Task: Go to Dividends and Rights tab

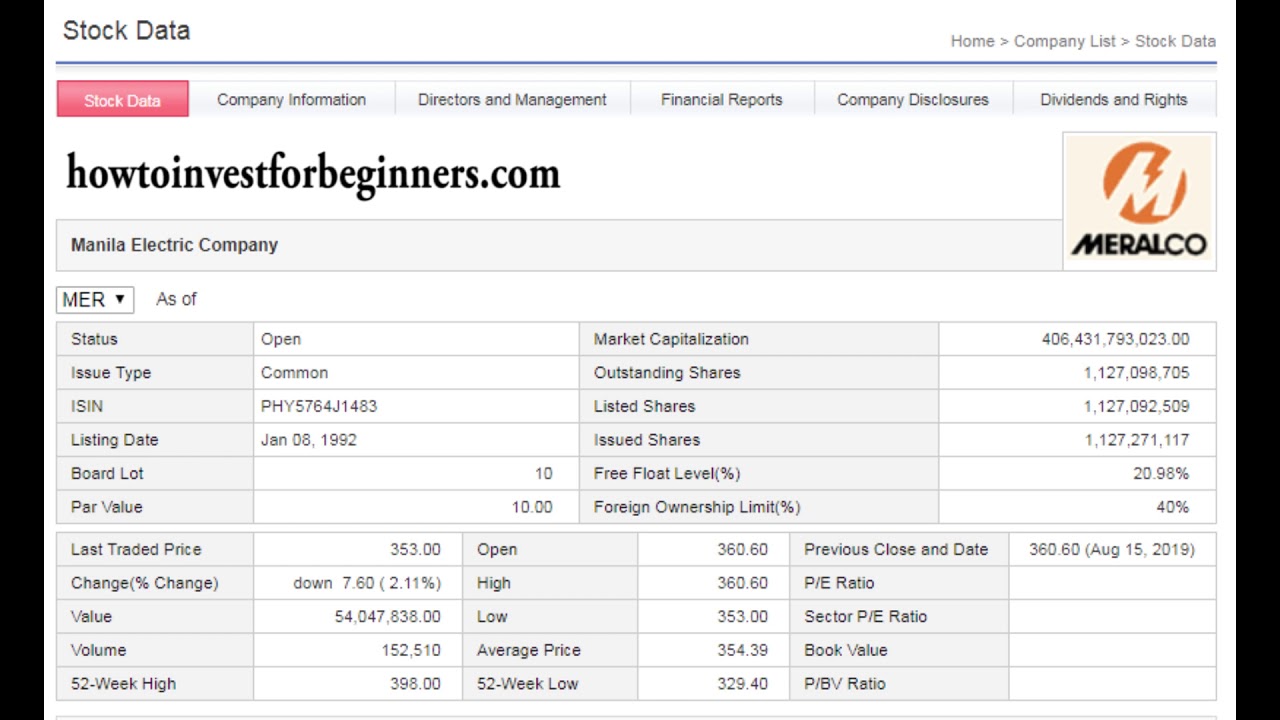Action: pyautogui.click(x=1114, y=100)
